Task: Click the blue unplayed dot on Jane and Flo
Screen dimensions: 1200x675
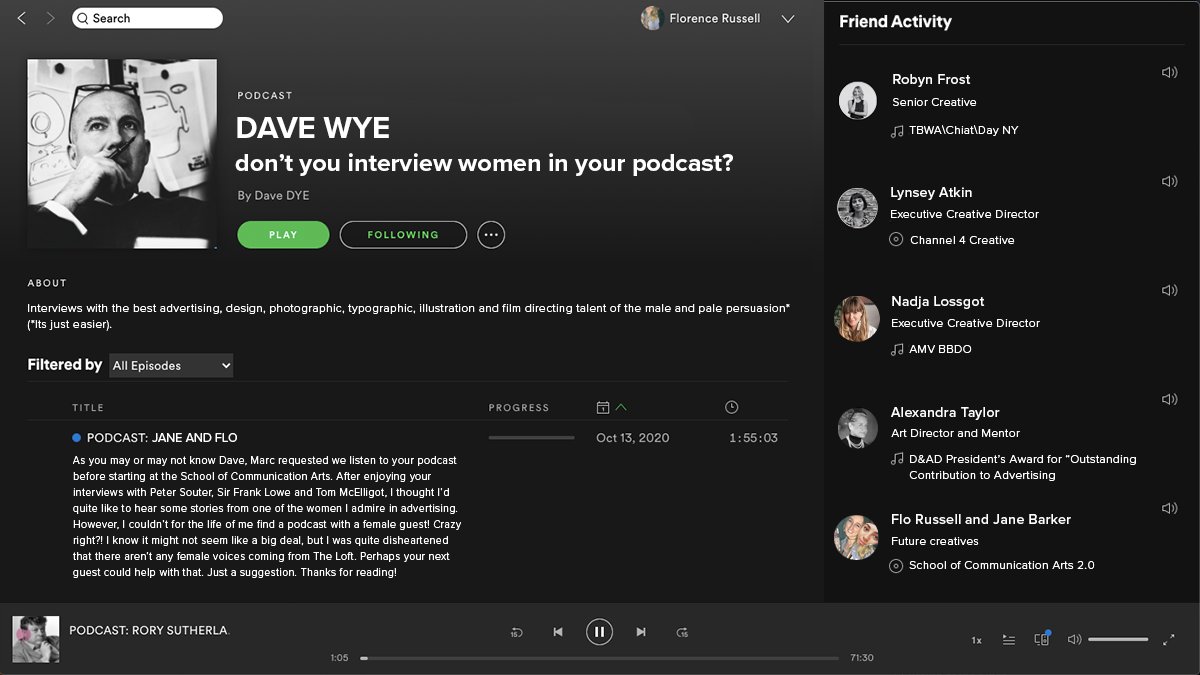Action: 77,438
